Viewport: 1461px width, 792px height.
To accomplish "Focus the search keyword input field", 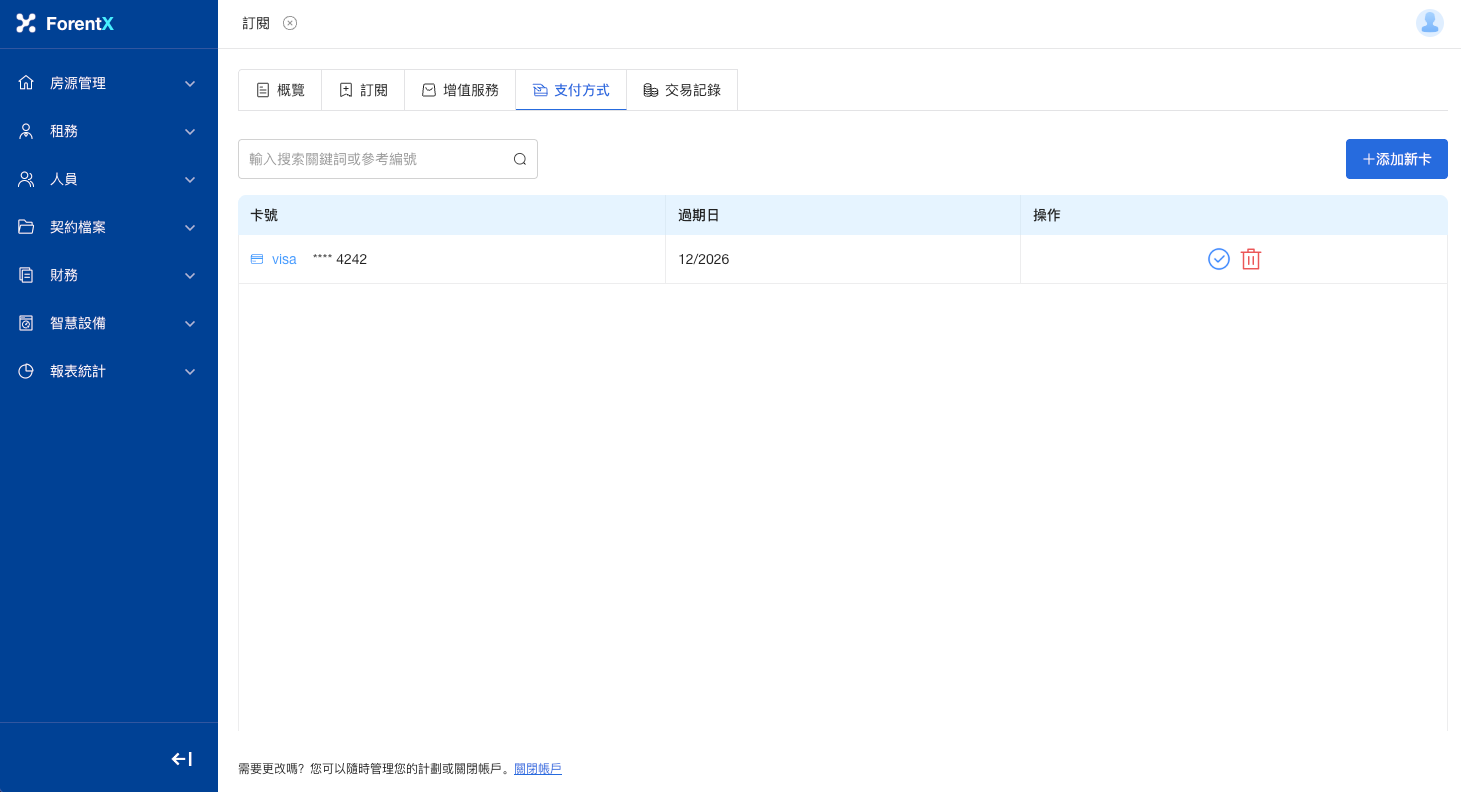I will coord(375,159).
